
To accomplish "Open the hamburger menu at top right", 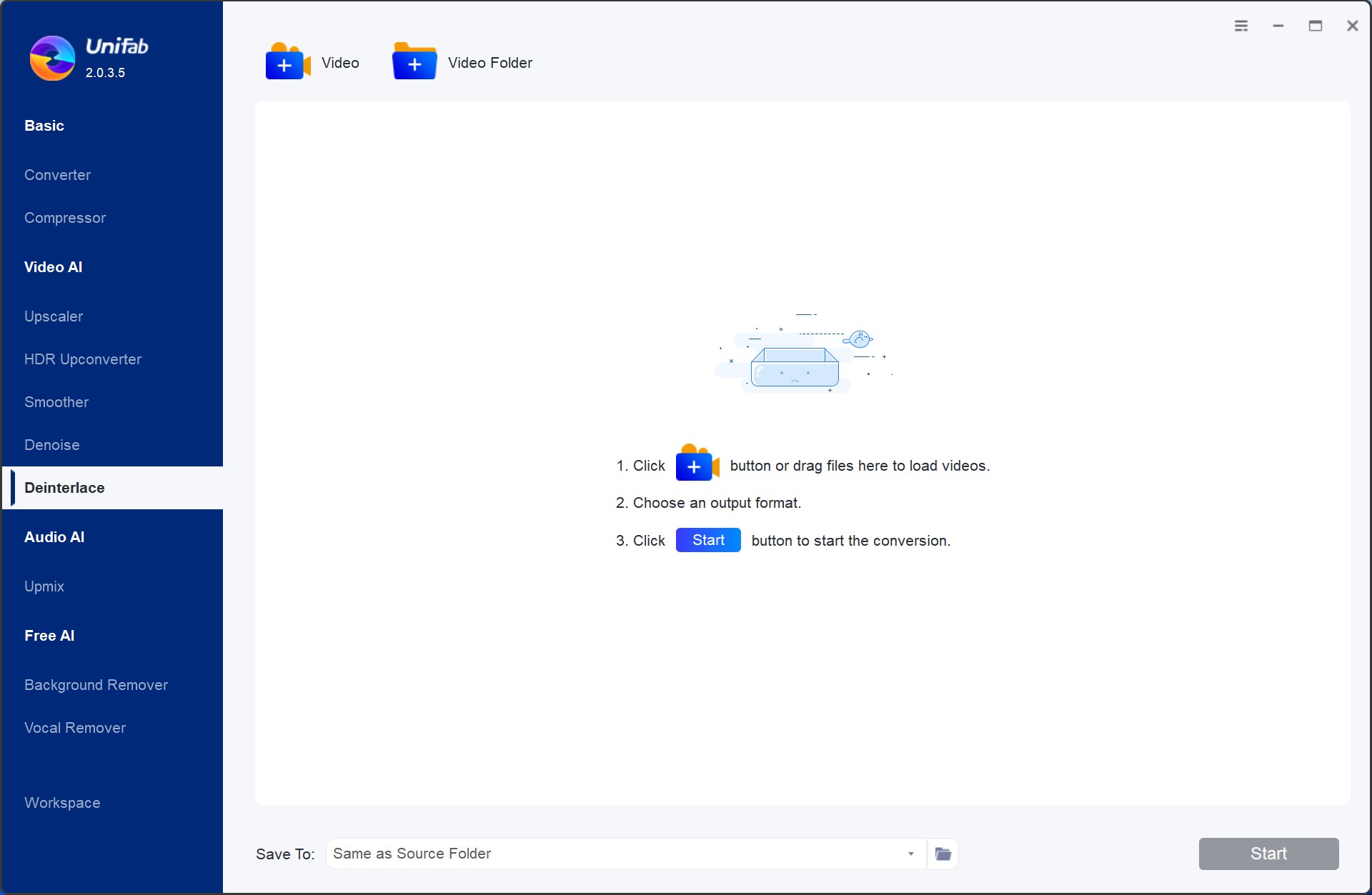I will tap(1242, 25).
